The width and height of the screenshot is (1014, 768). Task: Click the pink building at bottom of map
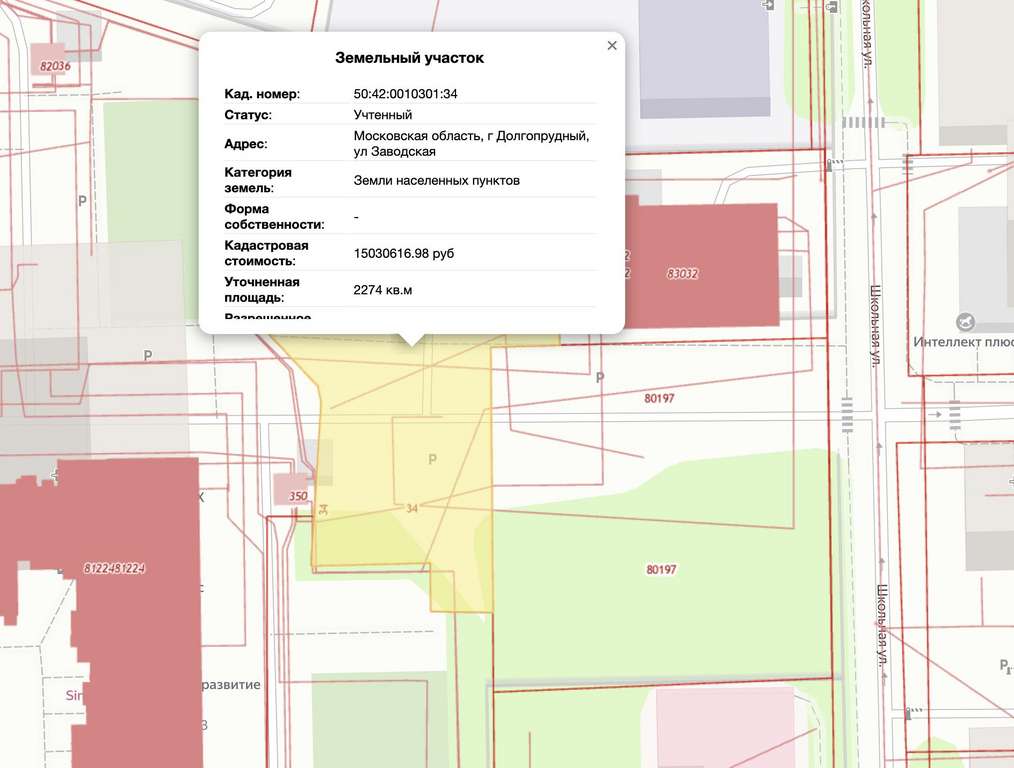point(724,727)
